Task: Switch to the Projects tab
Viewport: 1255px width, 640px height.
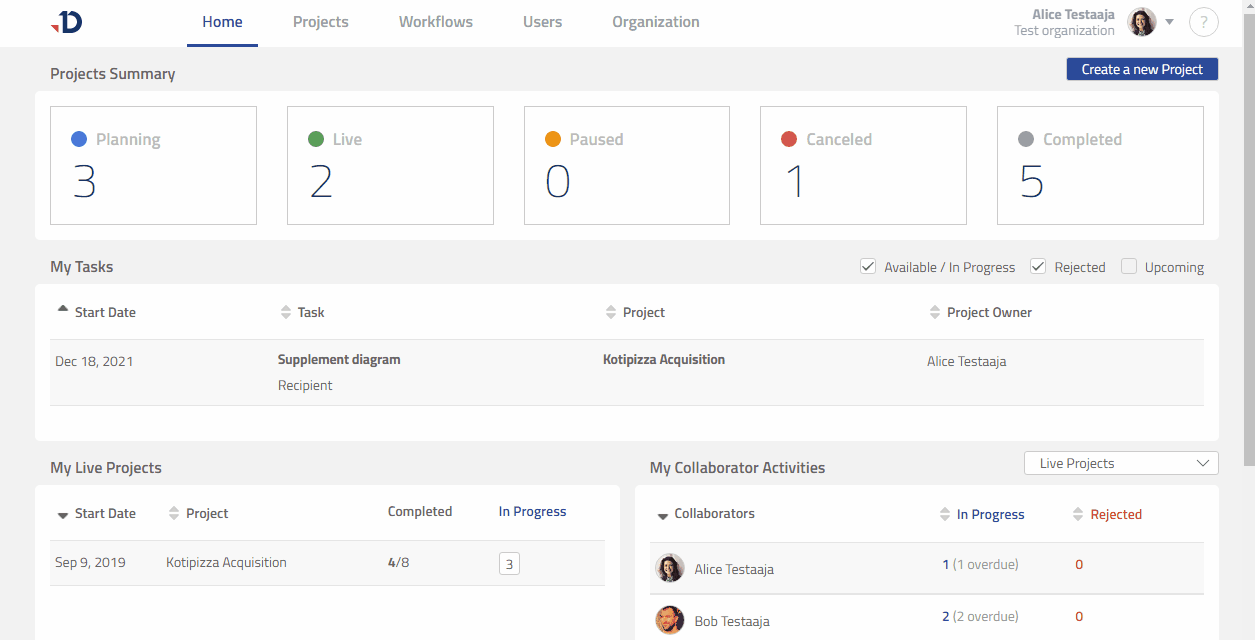Action: pyautogui.click(x=320, y=22)
